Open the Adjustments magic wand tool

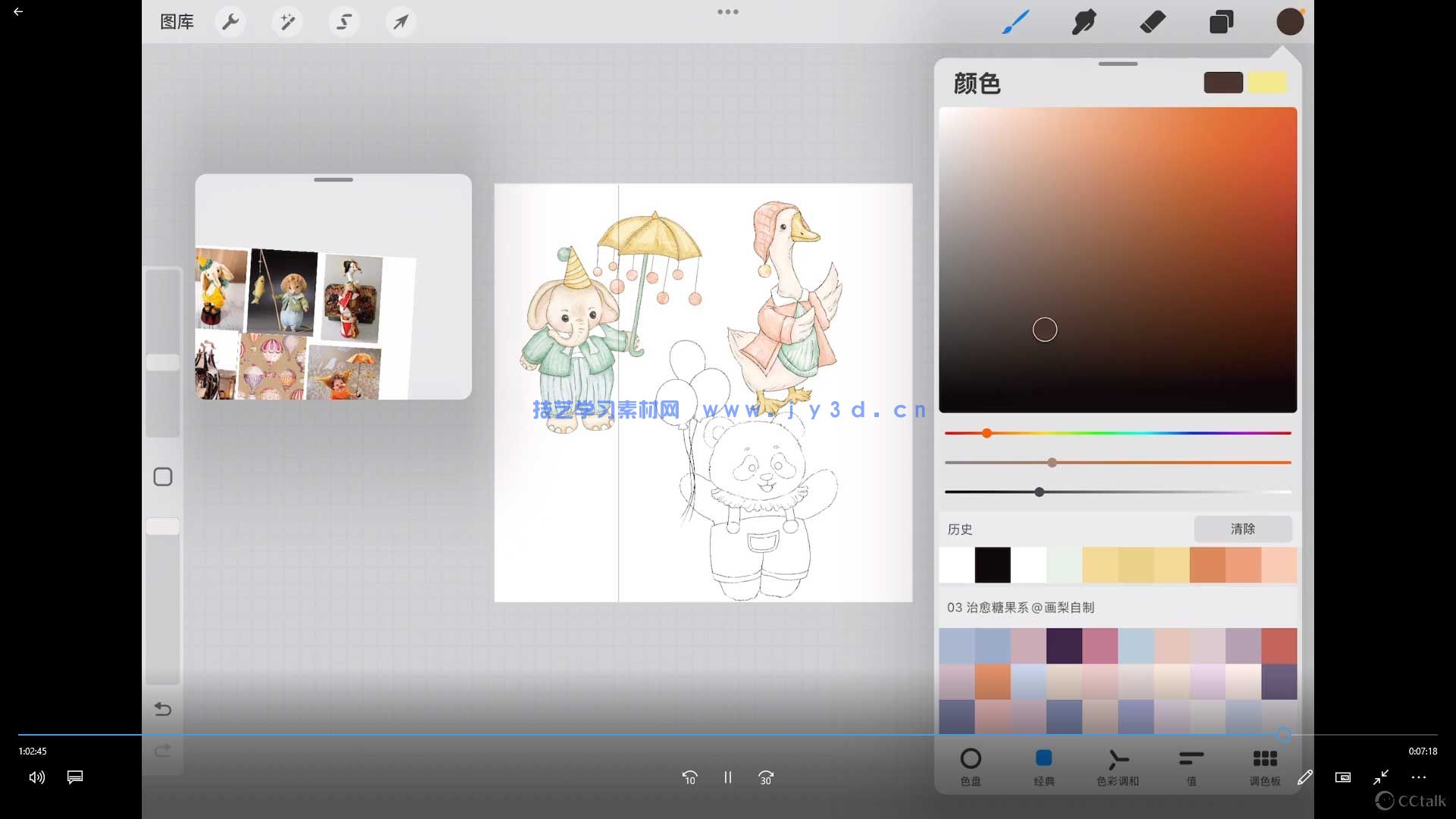[x=287, y=22]
